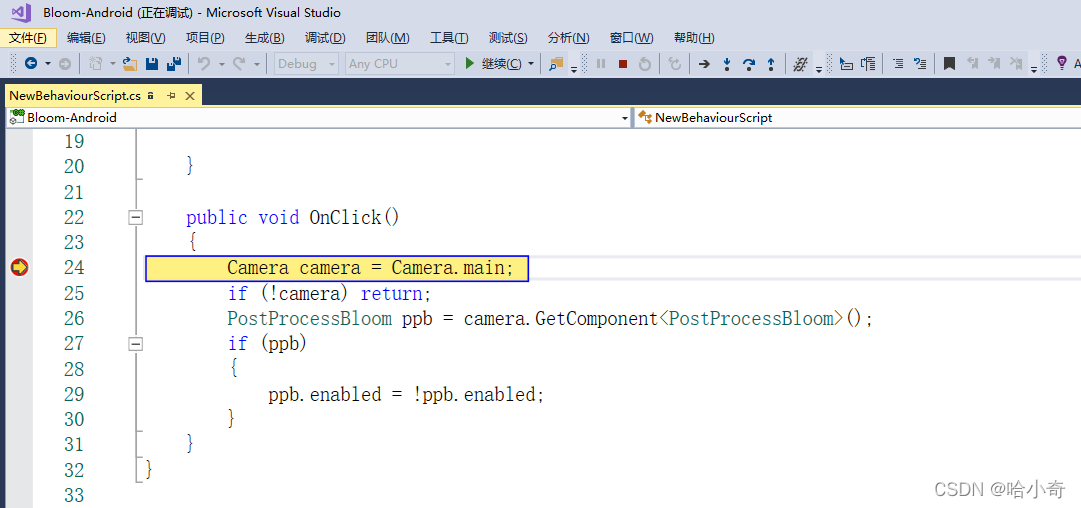Open the 项目(P) menu

[205, 37]
